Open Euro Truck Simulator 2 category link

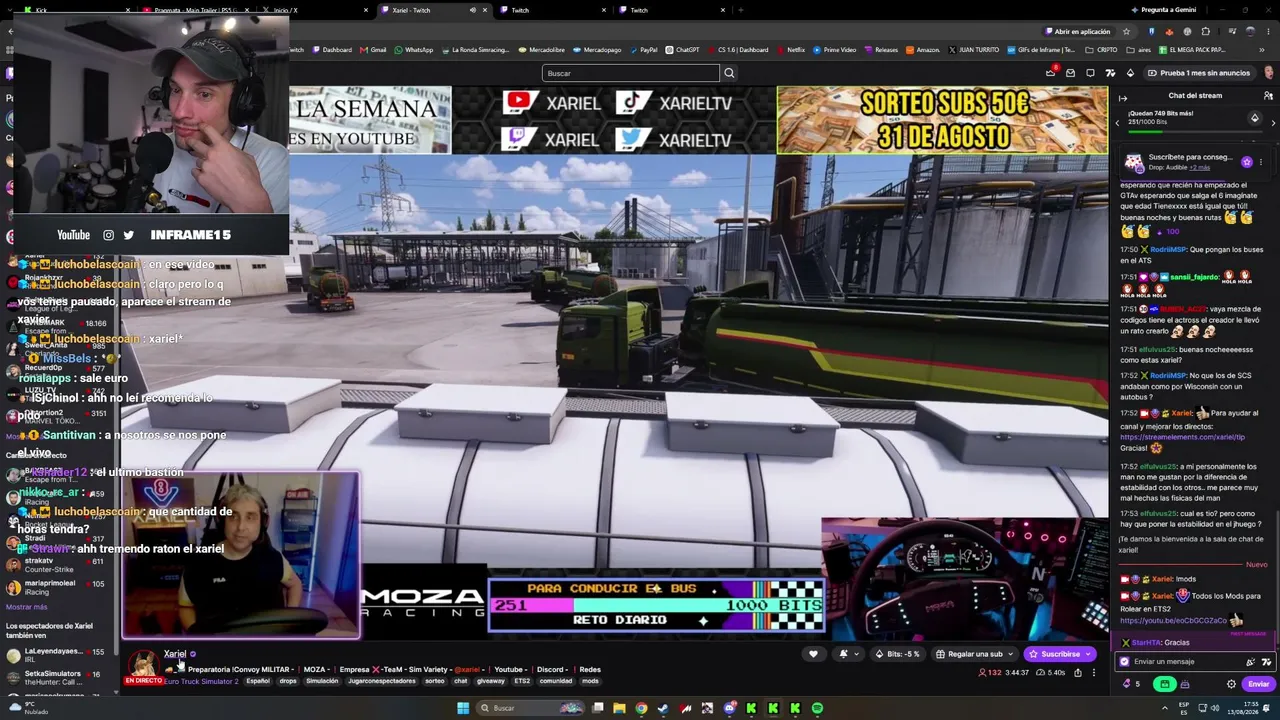point(201,681)
